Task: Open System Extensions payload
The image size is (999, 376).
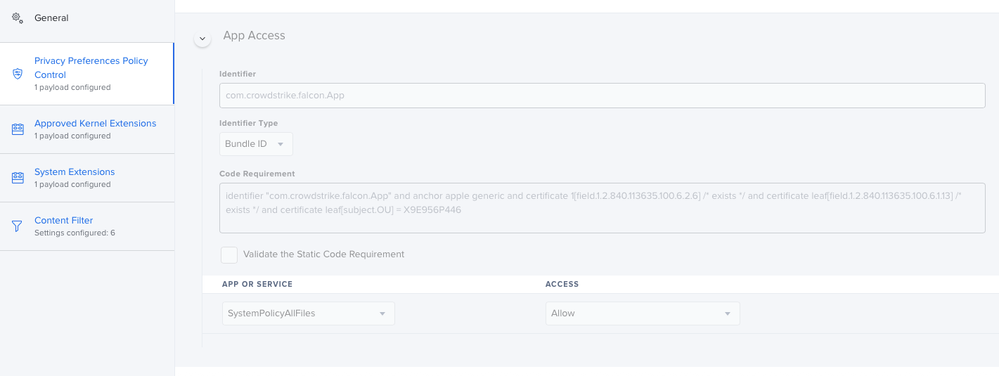Action: [x=87, y=178]
